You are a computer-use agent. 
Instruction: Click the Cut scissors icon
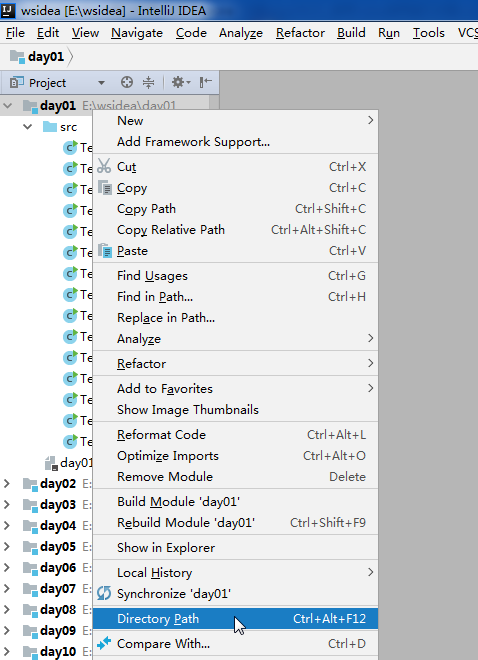104,166
